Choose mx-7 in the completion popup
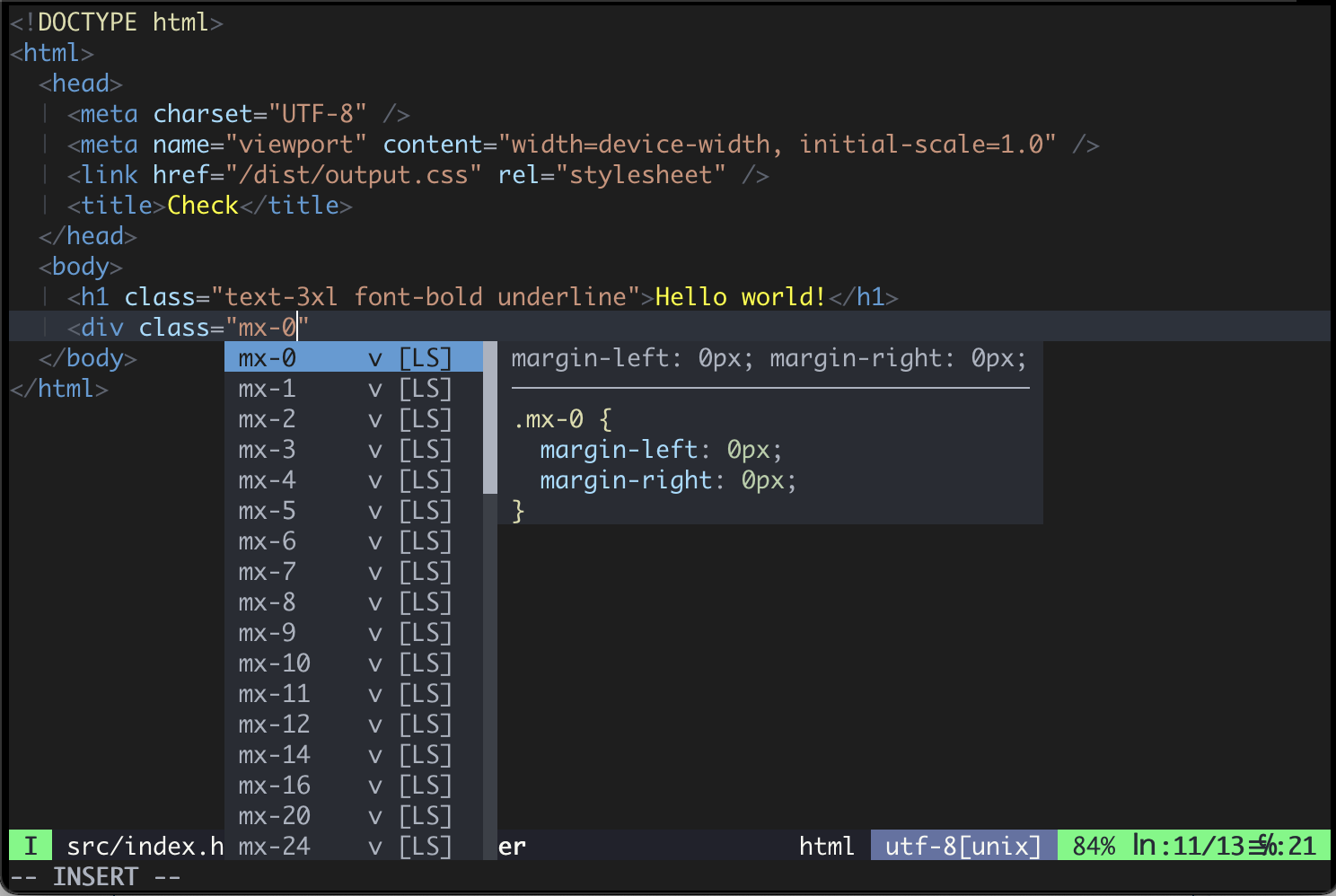This screenshot has height=896, width=1336. pos(354,572)
